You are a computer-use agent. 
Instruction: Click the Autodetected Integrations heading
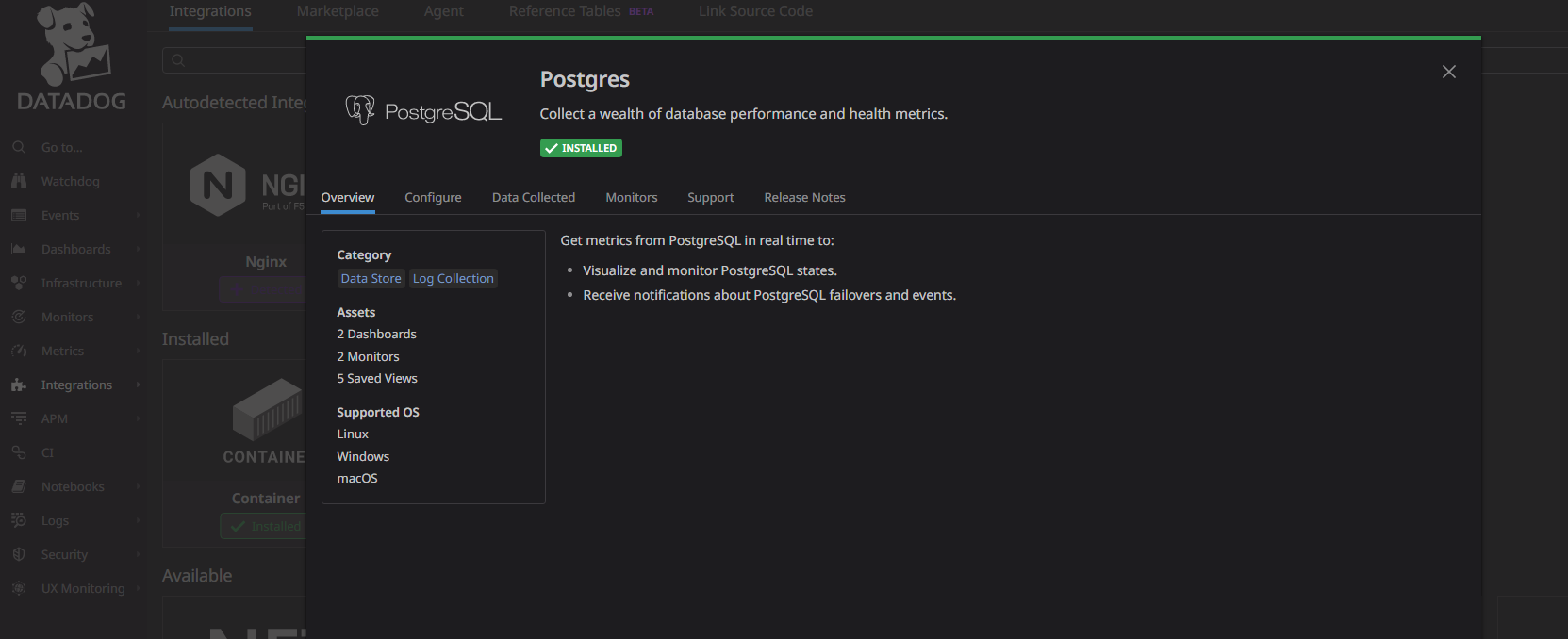click(235, 102)
